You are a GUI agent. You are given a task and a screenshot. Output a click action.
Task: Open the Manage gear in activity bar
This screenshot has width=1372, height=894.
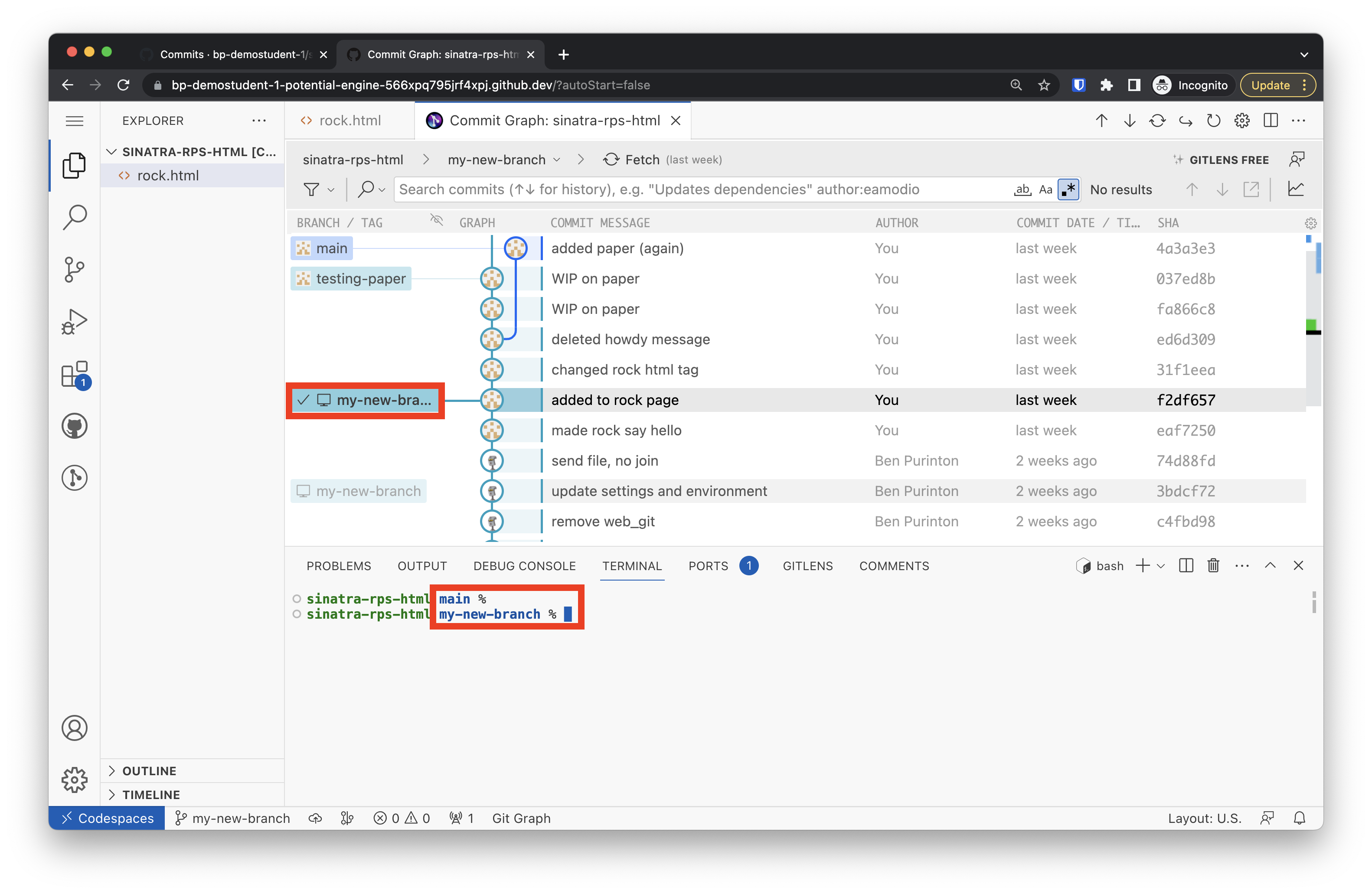[x=74, y=779]
